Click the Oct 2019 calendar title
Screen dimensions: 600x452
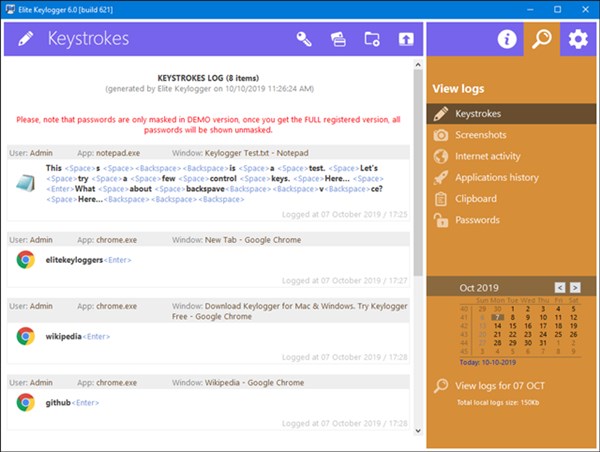click(x=479, y=288)
